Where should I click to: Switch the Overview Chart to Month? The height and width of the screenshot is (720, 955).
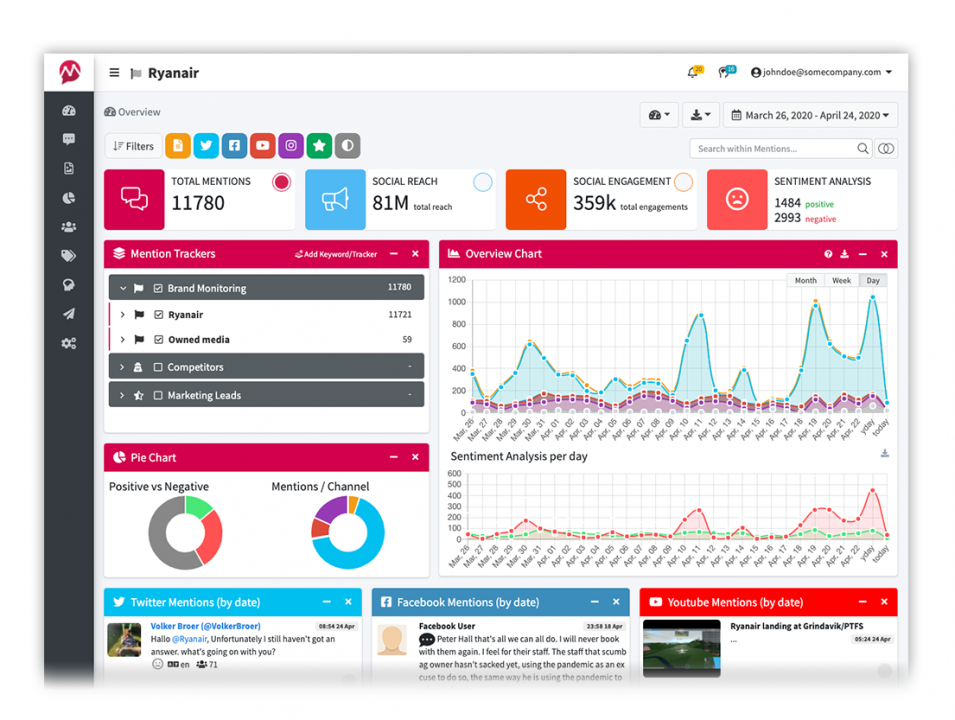pos(805,280)
